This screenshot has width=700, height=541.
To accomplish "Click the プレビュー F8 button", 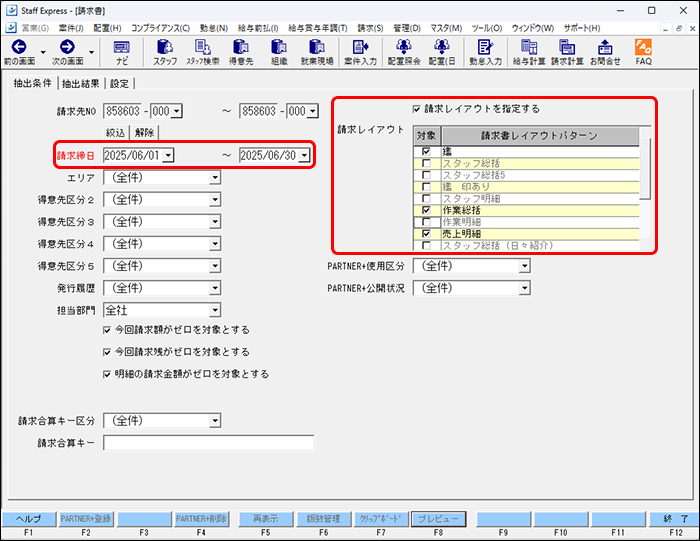I will click(438, 519).
